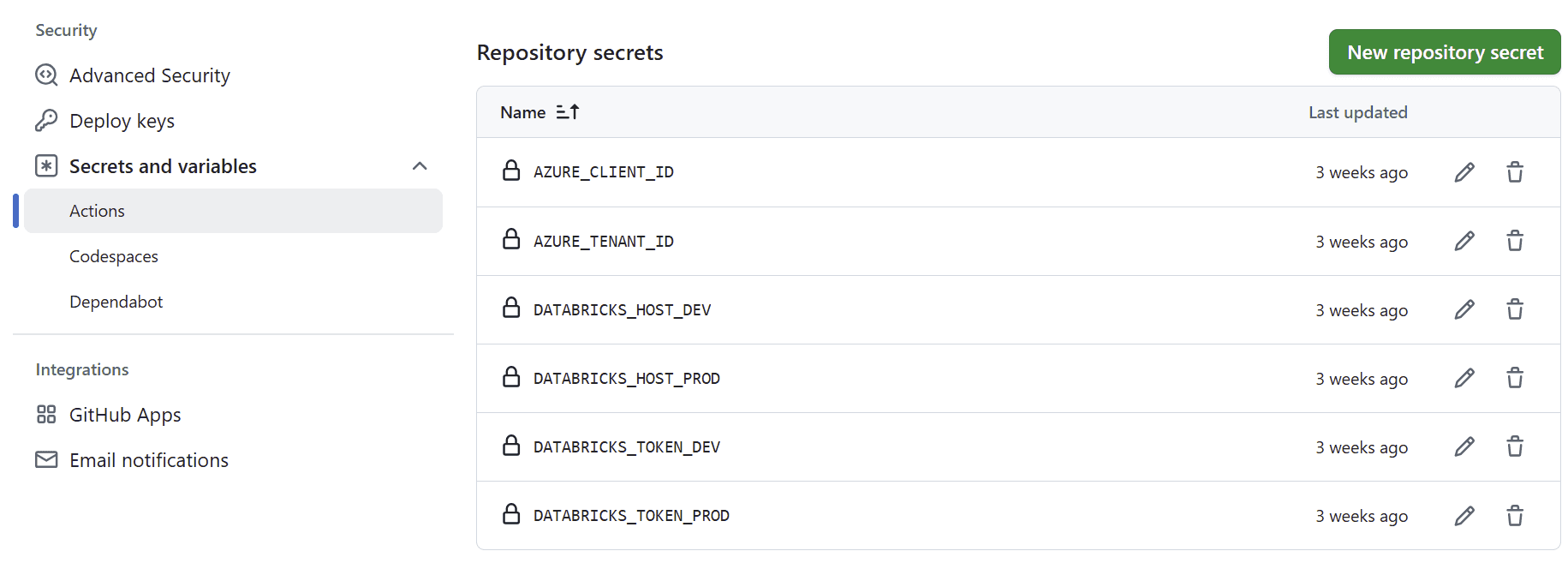Edit the AZURE_TENANT_ID secret

[1464, 241]
